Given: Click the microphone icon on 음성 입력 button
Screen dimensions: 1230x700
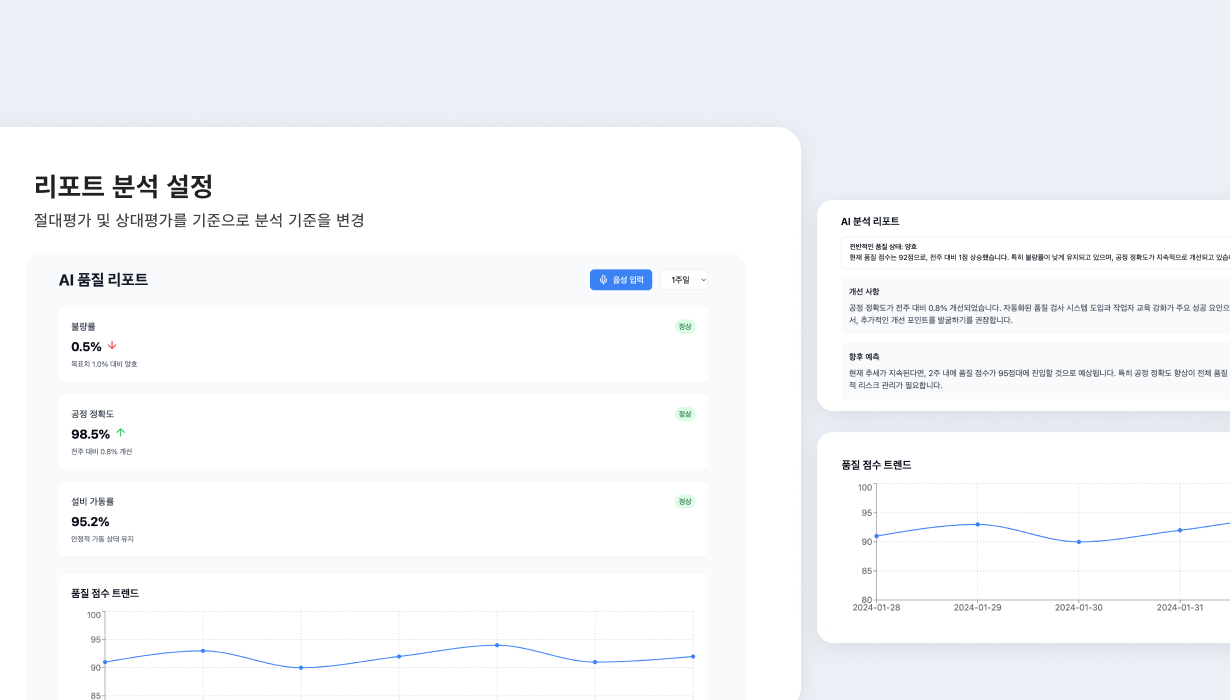Looking at the screenshot, I should [x=604, y=279].
